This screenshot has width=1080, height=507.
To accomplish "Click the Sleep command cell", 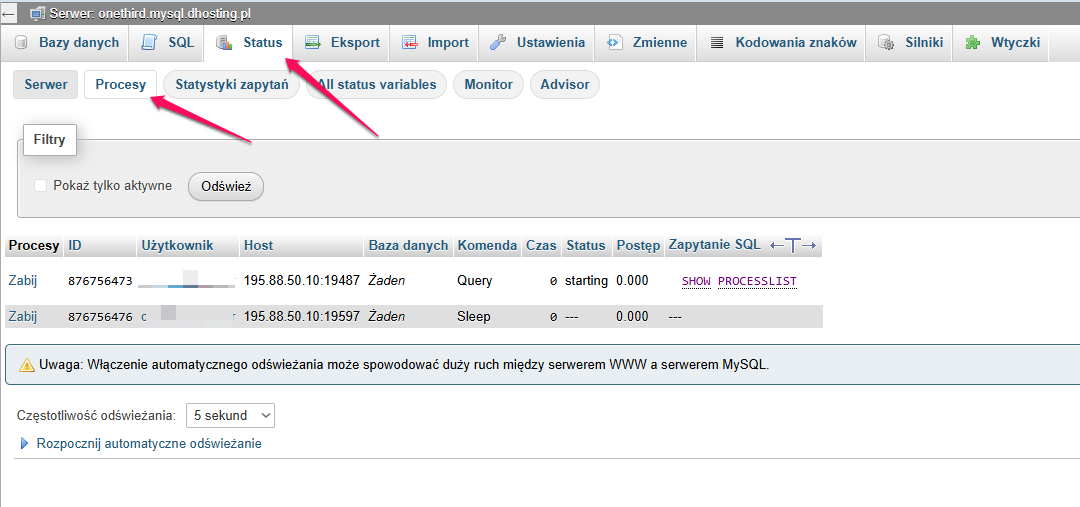I will pos(474,316).
